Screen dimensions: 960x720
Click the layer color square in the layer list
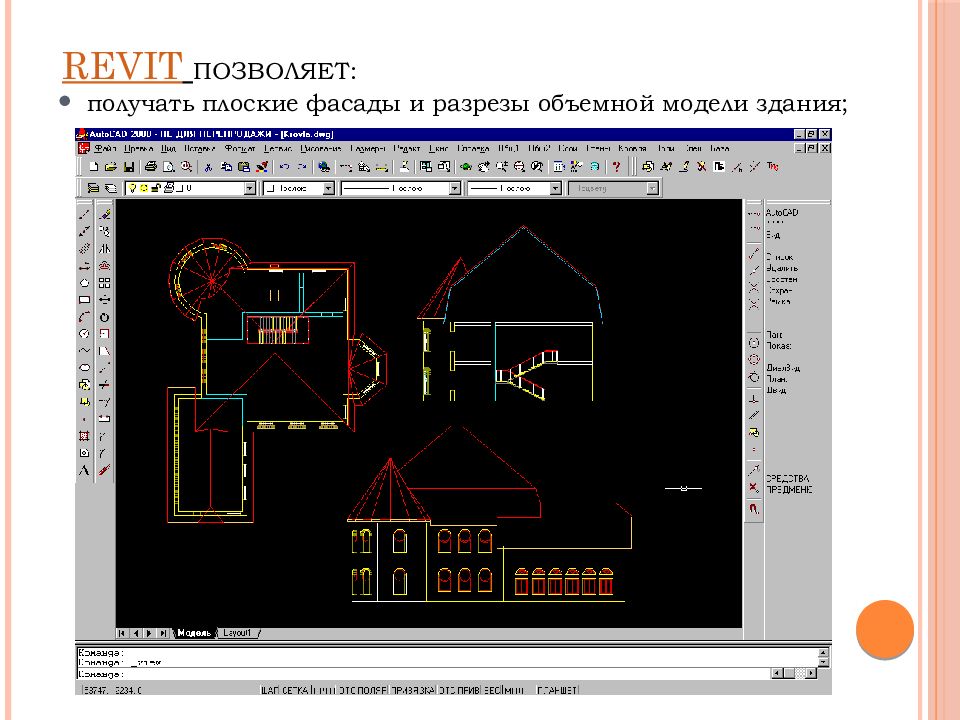180,188
